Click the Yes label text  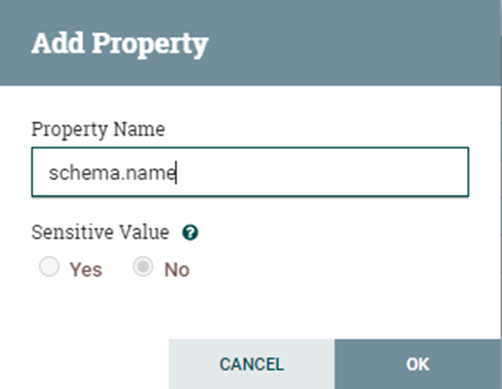[86, 269]
